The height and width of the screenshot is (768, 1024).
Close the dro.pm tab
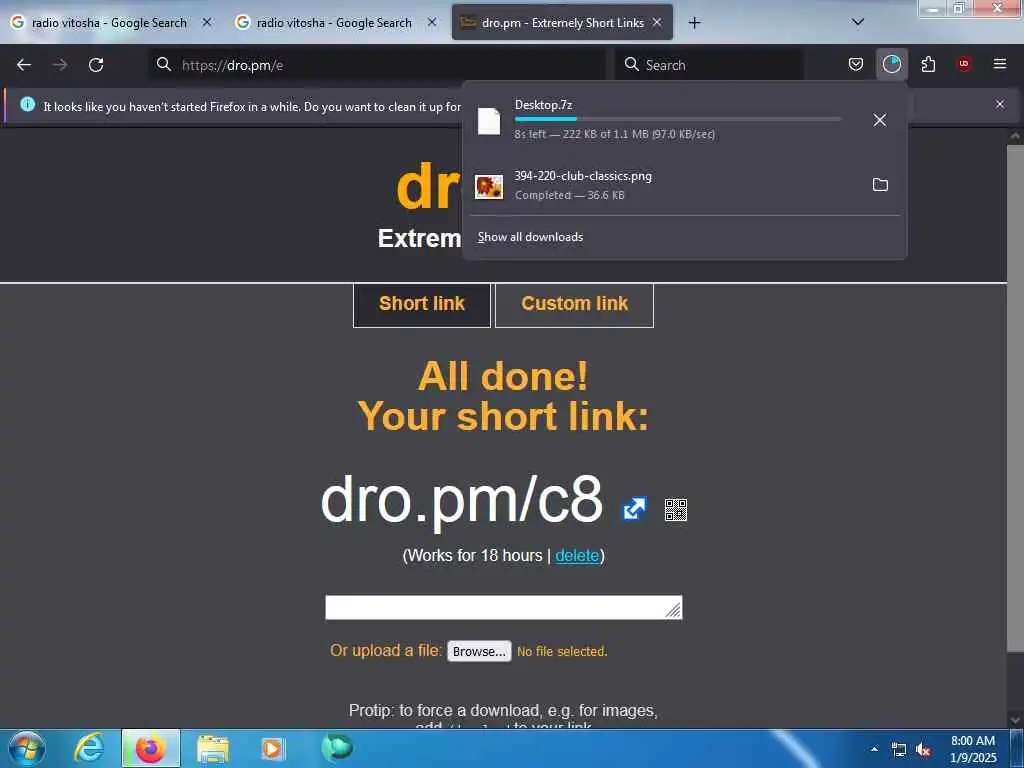pos(657,22)
